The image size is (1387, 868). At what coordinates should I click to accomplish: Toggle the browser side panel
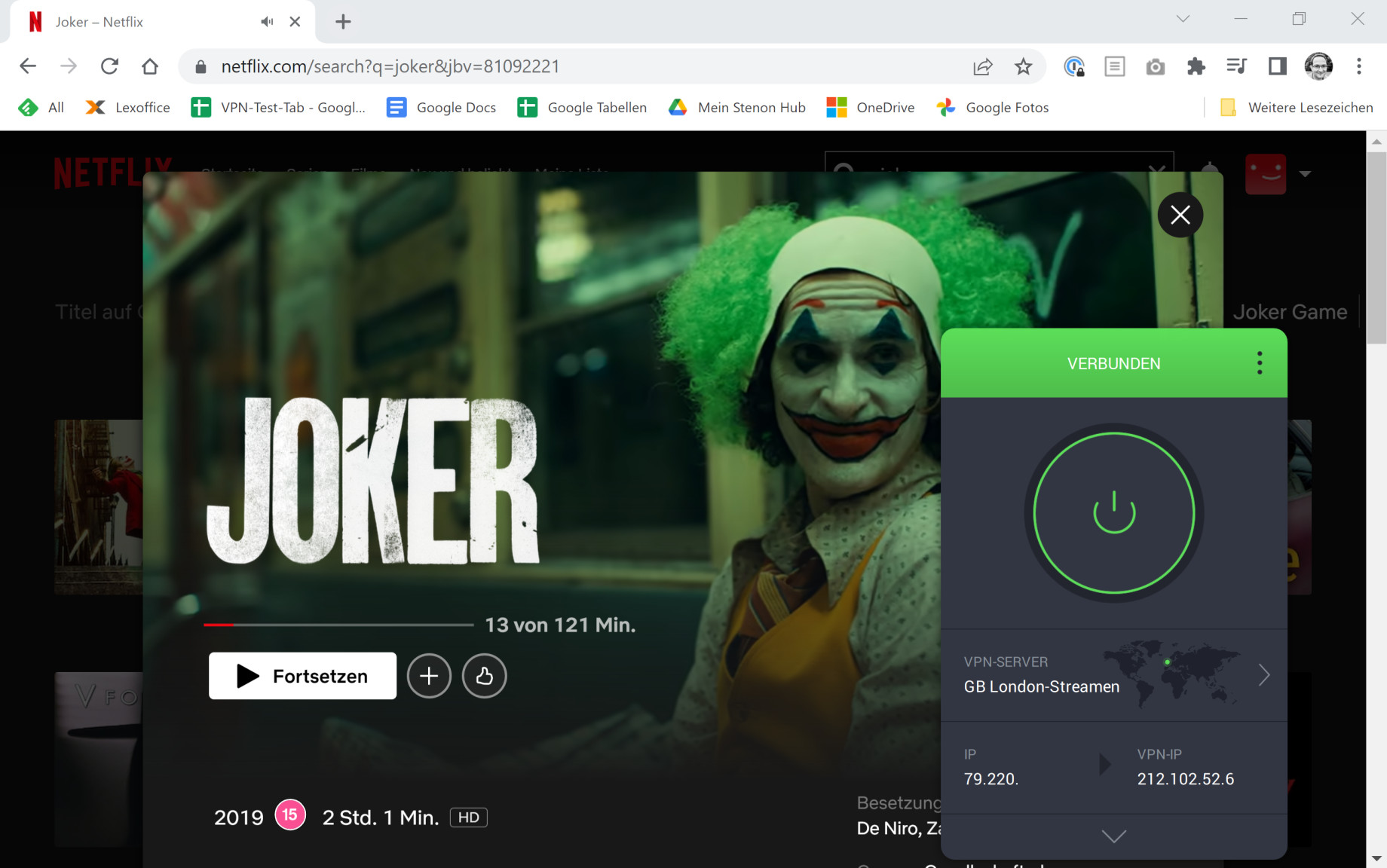click(1277, 66)
